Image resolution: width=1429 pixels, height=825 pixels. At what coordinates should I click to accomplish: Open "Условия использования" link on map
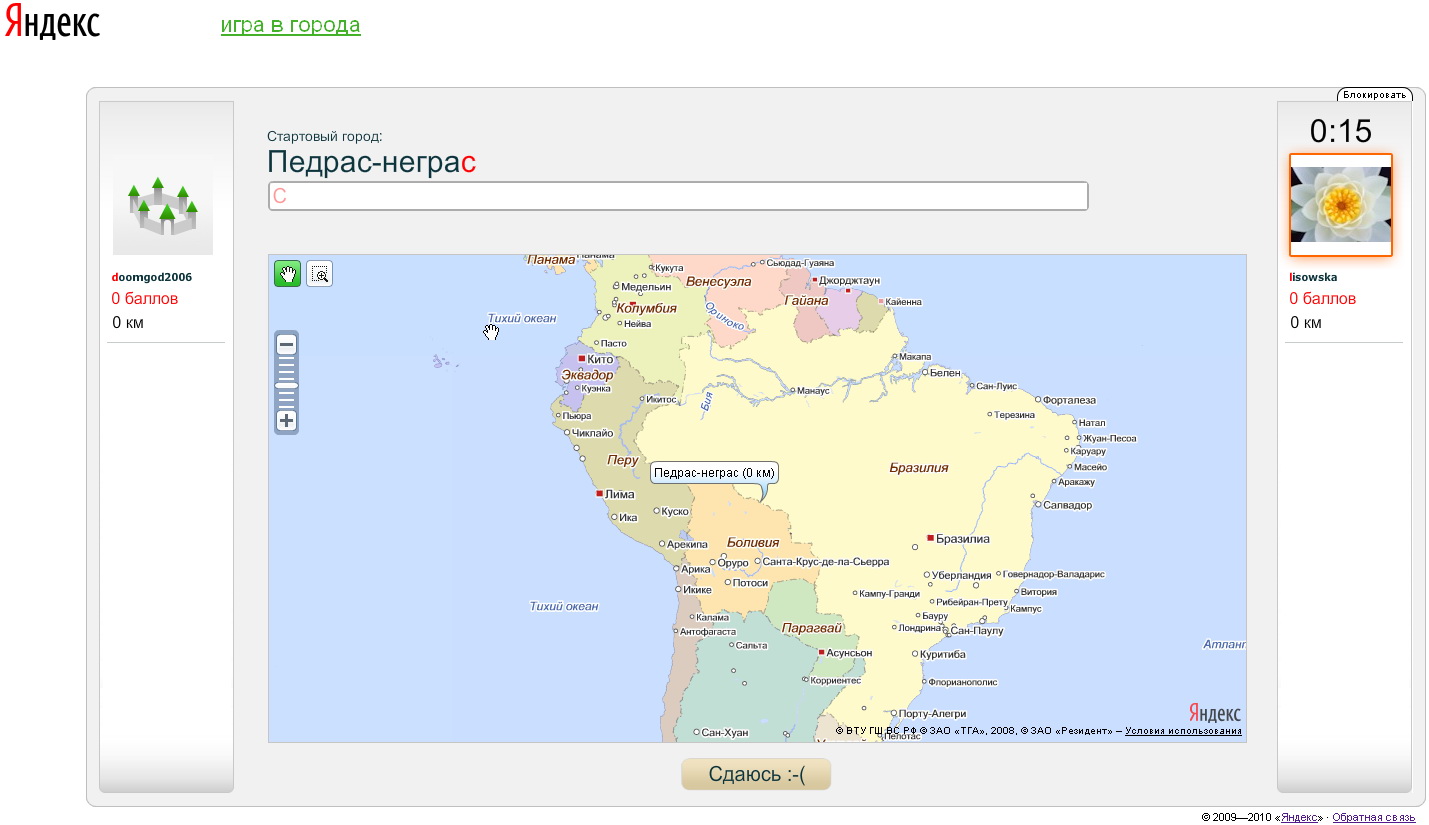tap(1183, 731)
